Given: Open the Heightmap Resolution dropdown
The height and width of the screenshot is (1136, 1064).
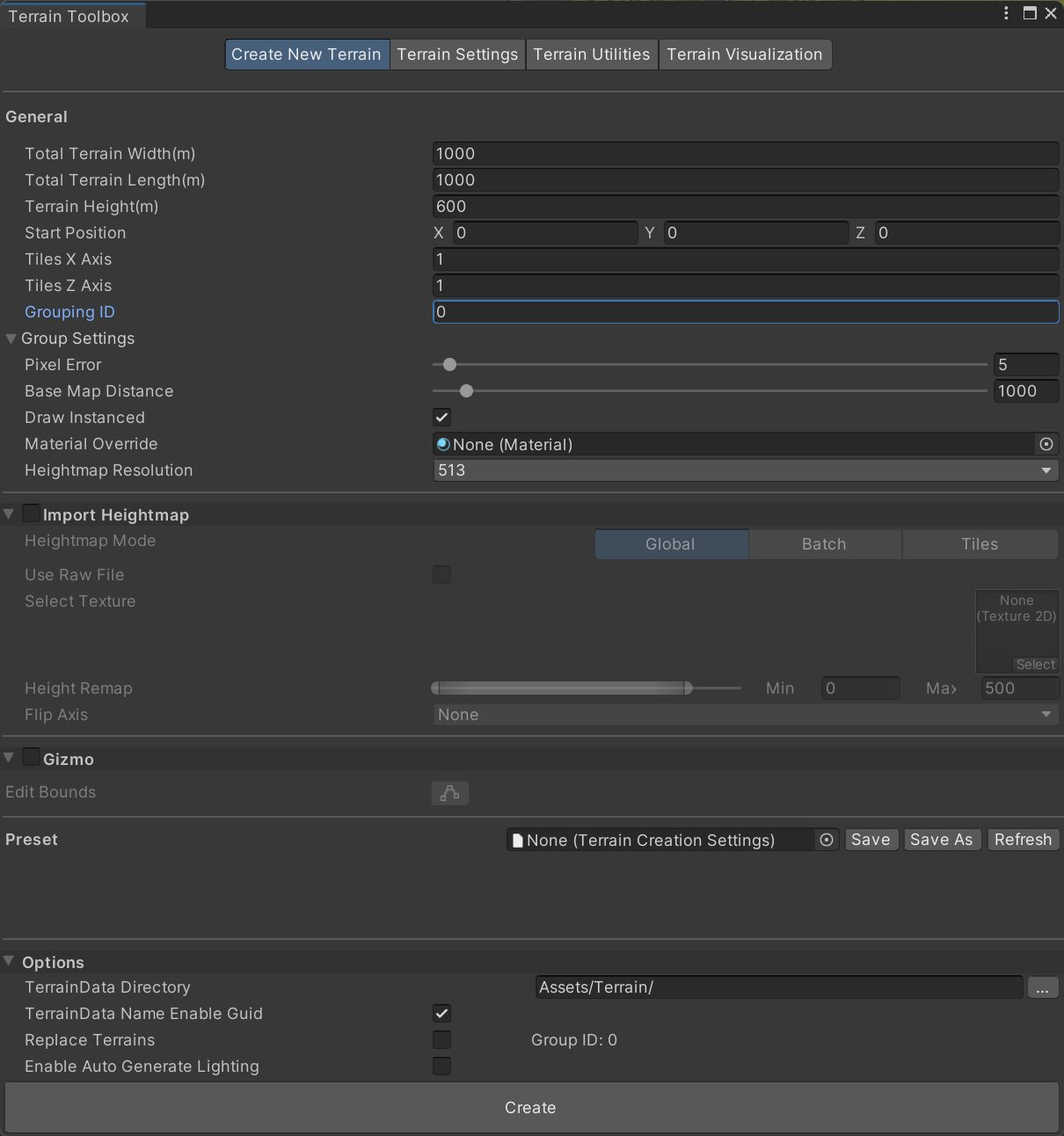Looking at the screenshot, I should point(746,470).
